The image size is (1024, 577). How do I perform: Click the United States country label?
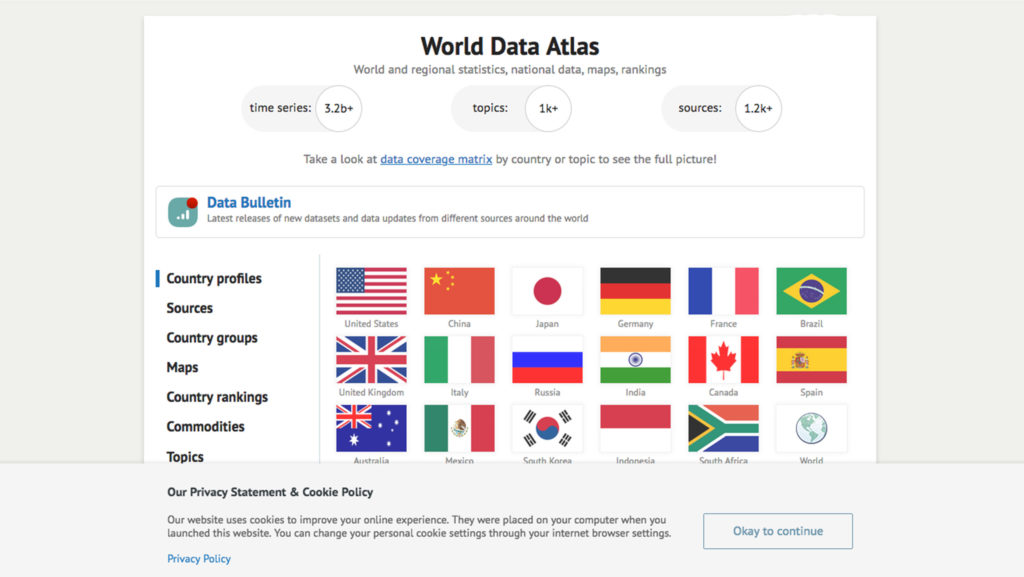(371, 324)
